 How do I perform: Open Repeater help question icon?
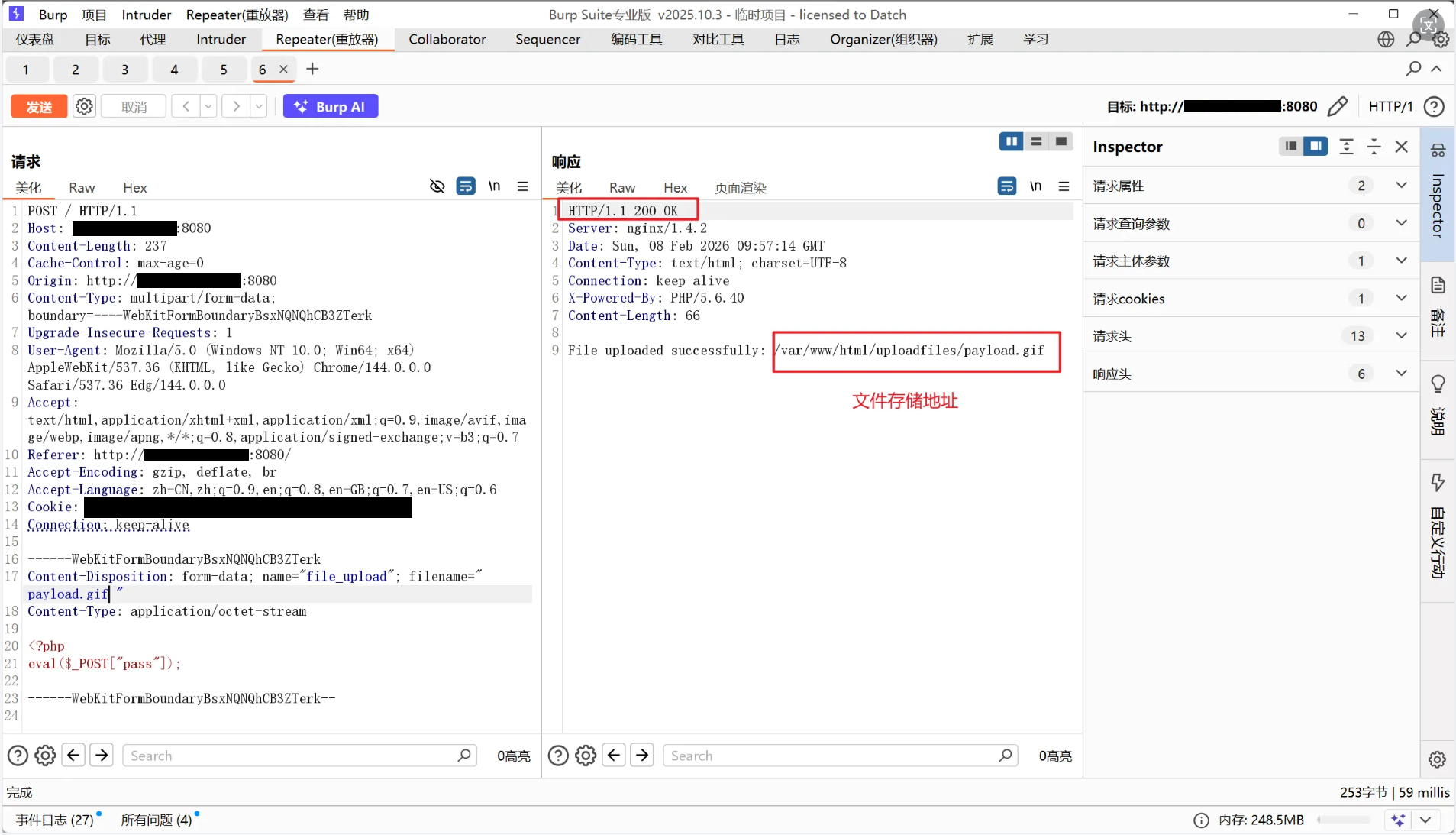click(x=1435, y=106)
